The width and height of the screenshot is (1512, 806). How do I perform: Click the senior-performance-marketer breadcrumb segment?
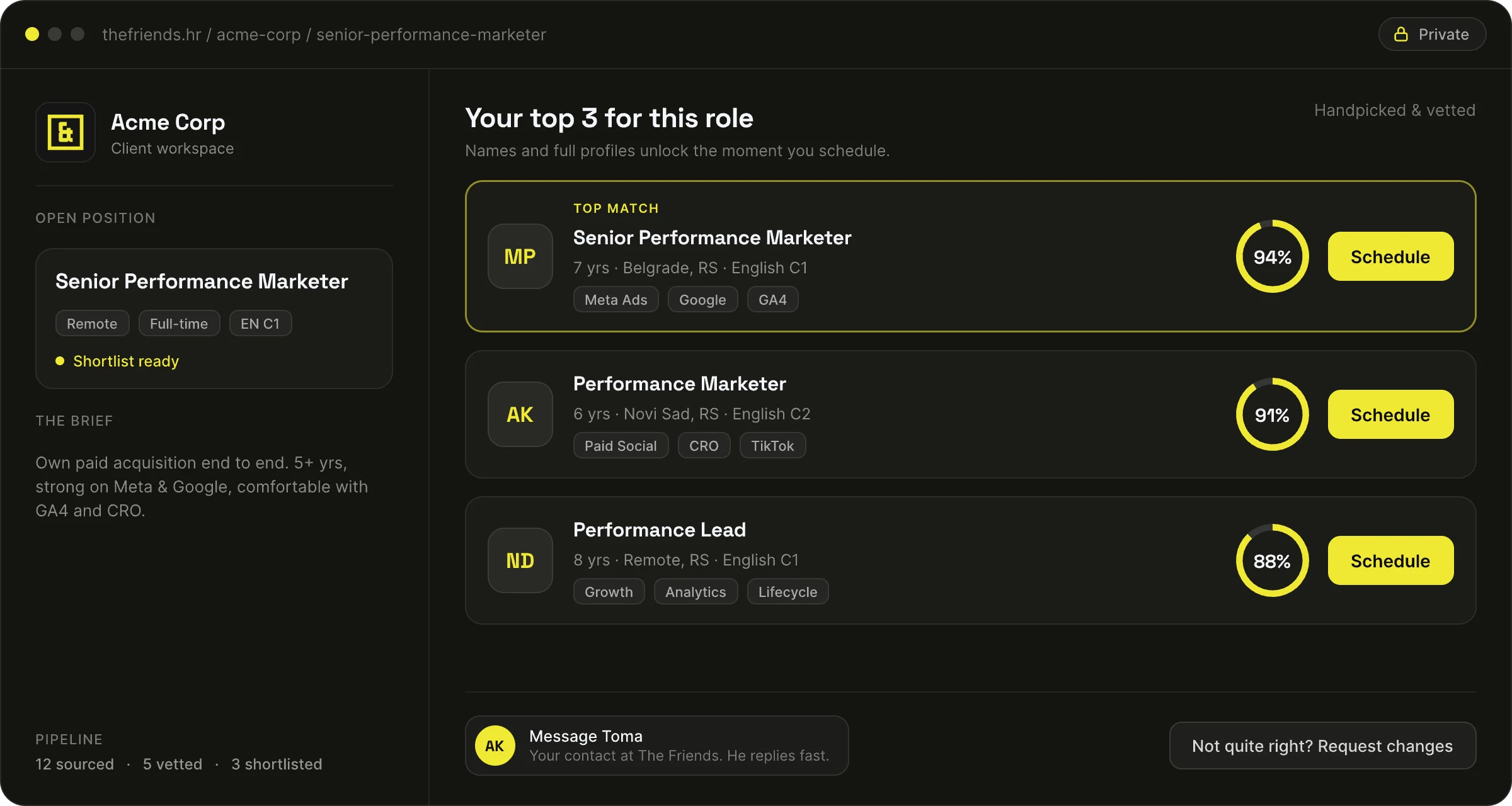431,34
